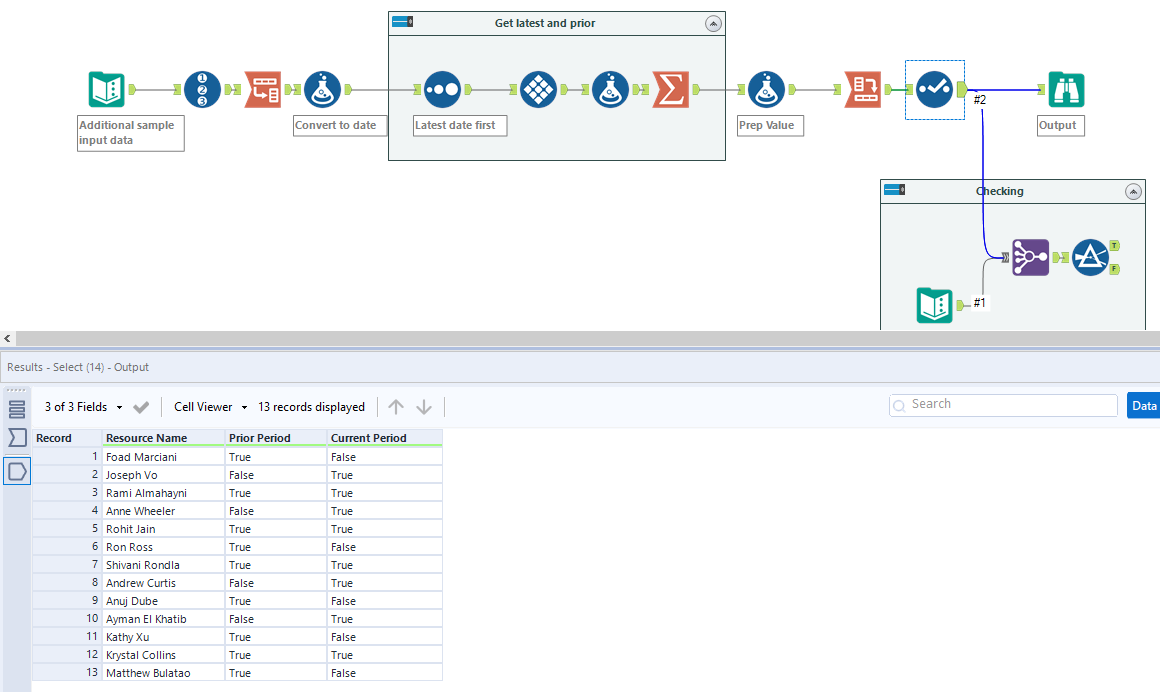
Task: Collapse the Checking container
Action: pyautogui.click(x=1132, y=191)
